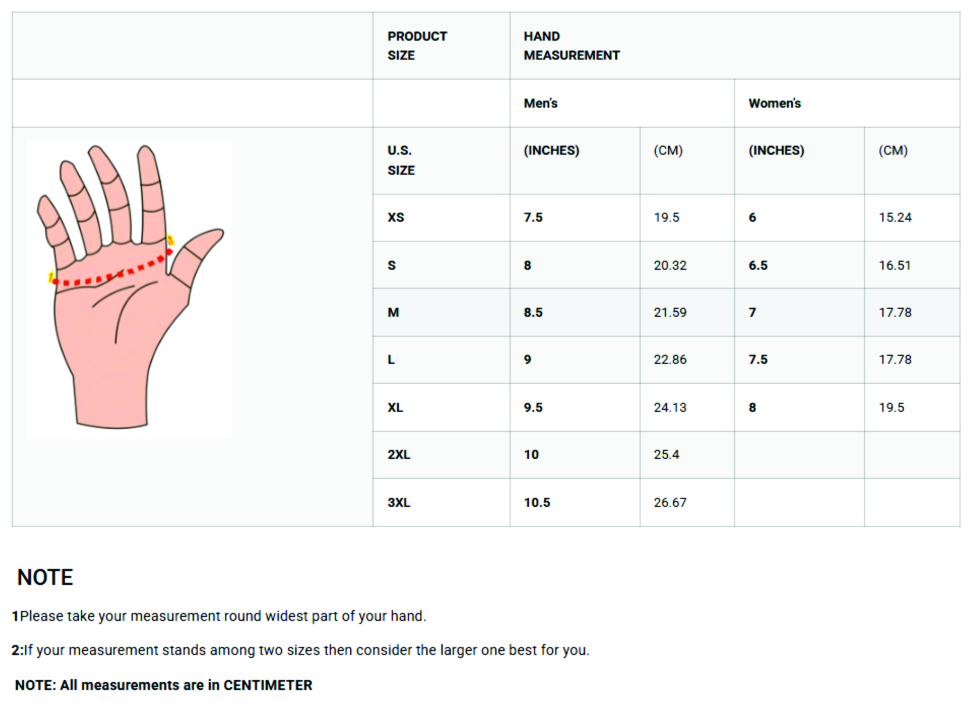Click the HAND MEASUREMENT header cell
This screenshot has height=720, width=975.
pyautogui.click(x=571, y=46)
